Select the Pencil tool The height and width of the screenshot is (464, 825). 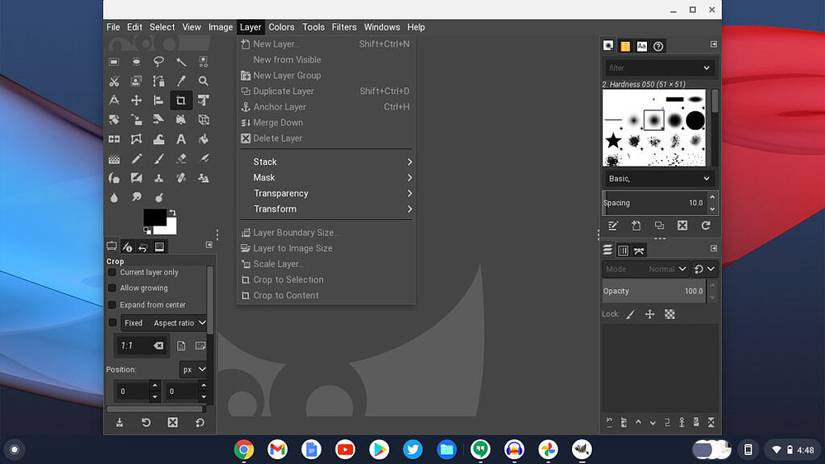[136, 158]
